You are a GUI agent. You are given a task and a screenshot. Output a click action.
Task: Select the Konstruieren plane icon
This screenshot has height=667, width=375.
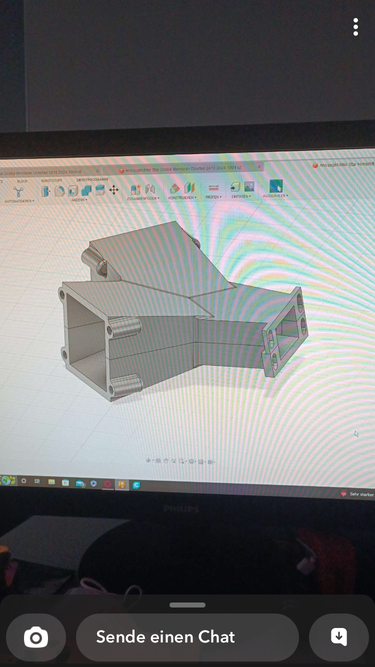[175, 188]
